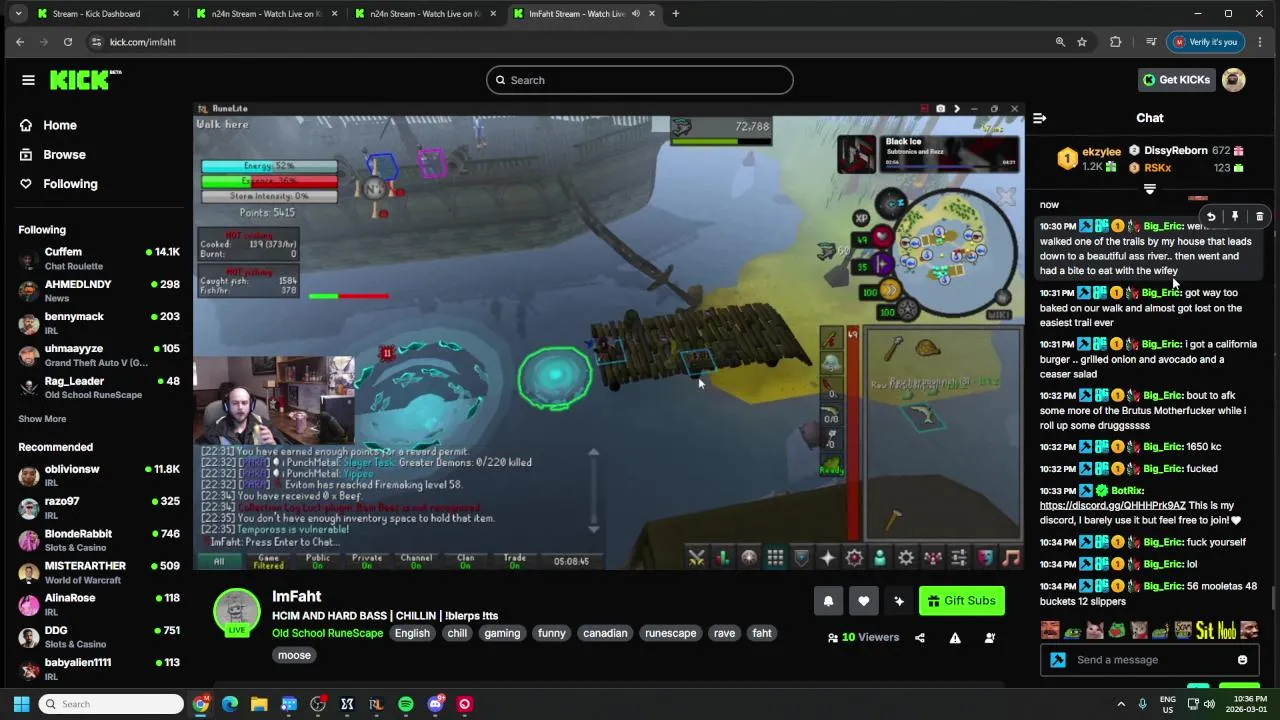
Task: Open in-game controls sliders tab
Action: coord(958,558)
